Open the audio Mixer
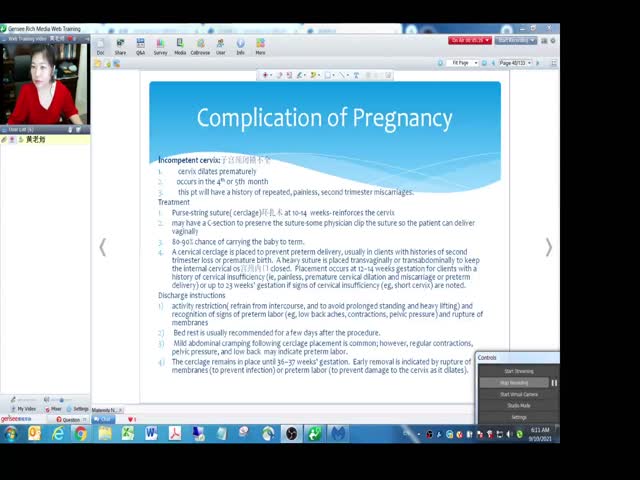 pos(53,409)
